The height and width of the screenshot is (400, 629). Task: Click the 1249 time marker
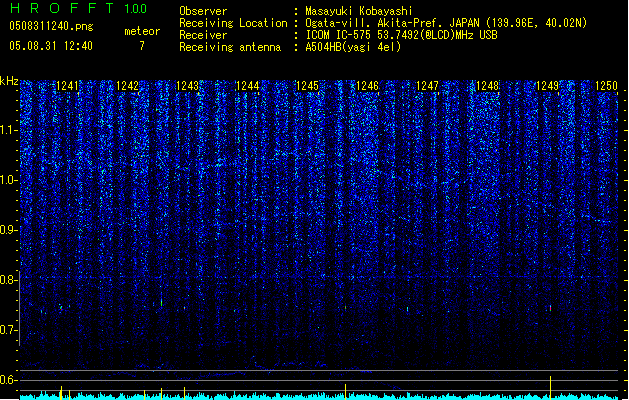(548, 86)
